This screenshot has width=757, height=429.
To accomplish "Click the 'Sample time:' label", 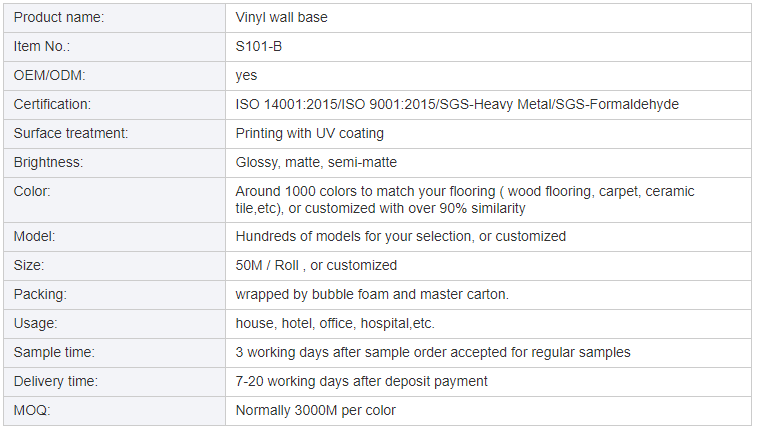I will click(x=54, y=353).
